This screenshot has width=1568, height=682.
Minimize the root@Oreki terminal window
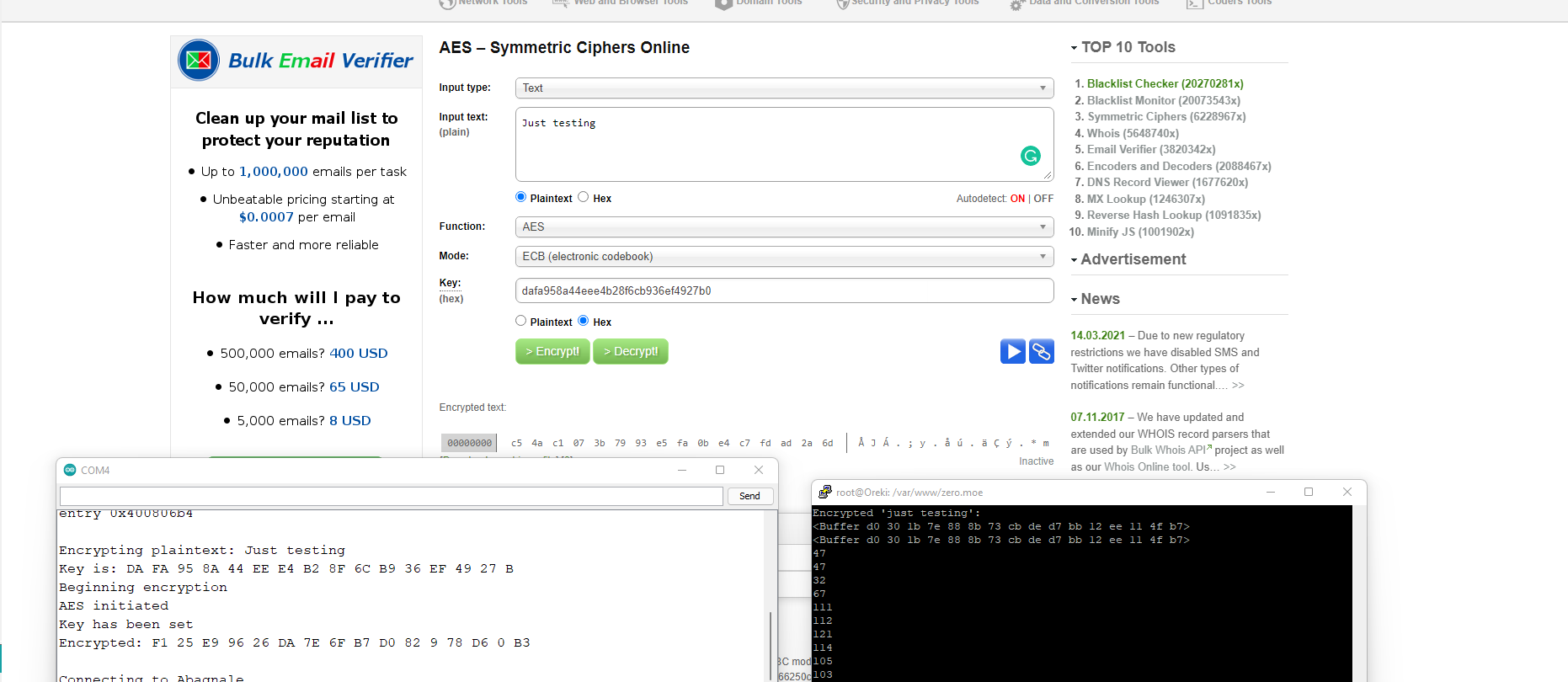pos(1271,492)
